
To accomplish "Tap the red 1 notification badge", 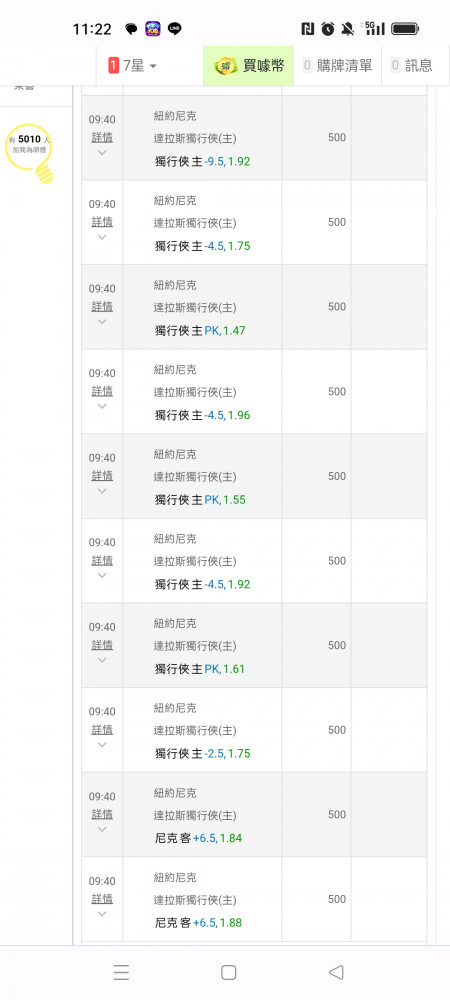I will click(113, 65).
